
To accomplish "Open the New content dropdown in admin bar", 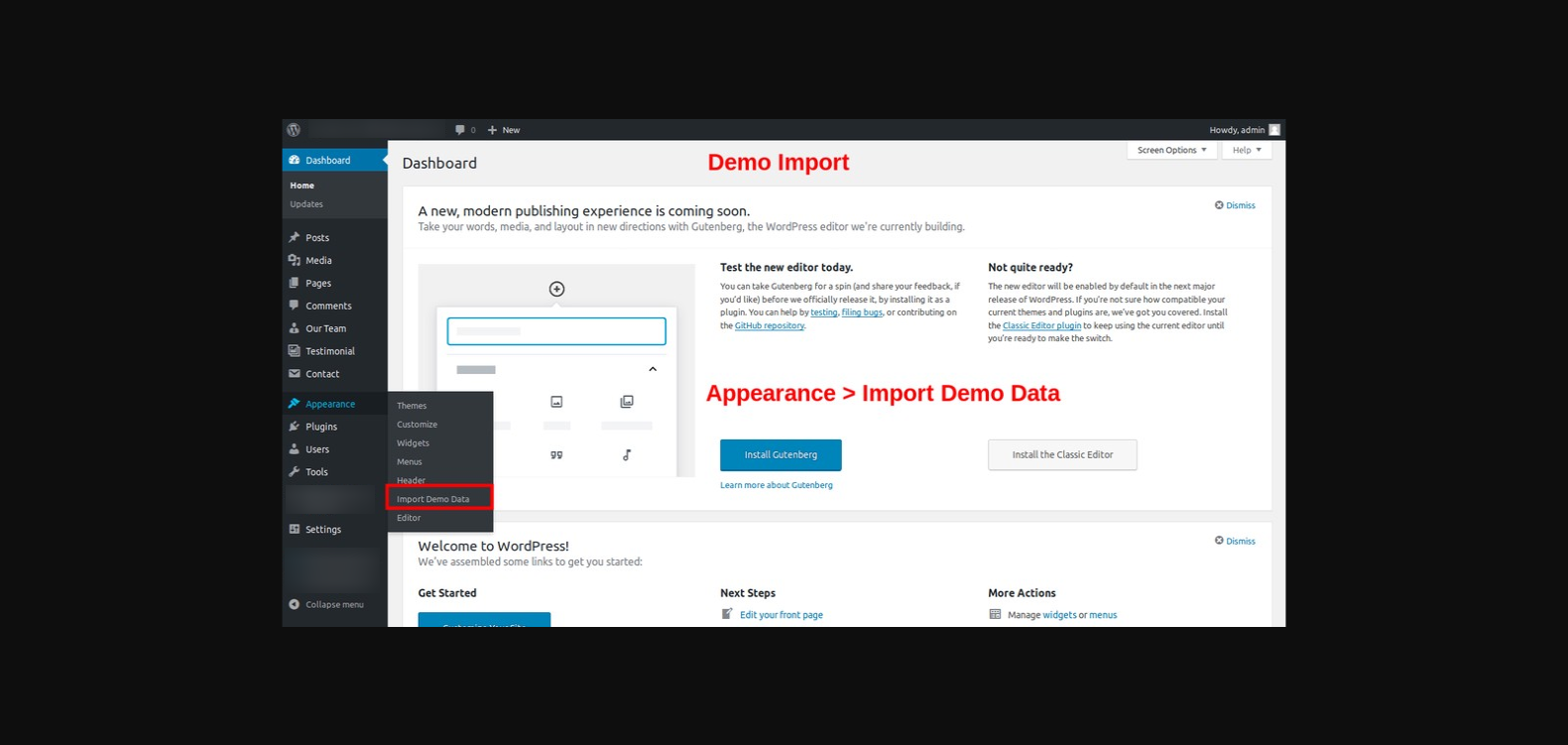I will coord(504,130).
